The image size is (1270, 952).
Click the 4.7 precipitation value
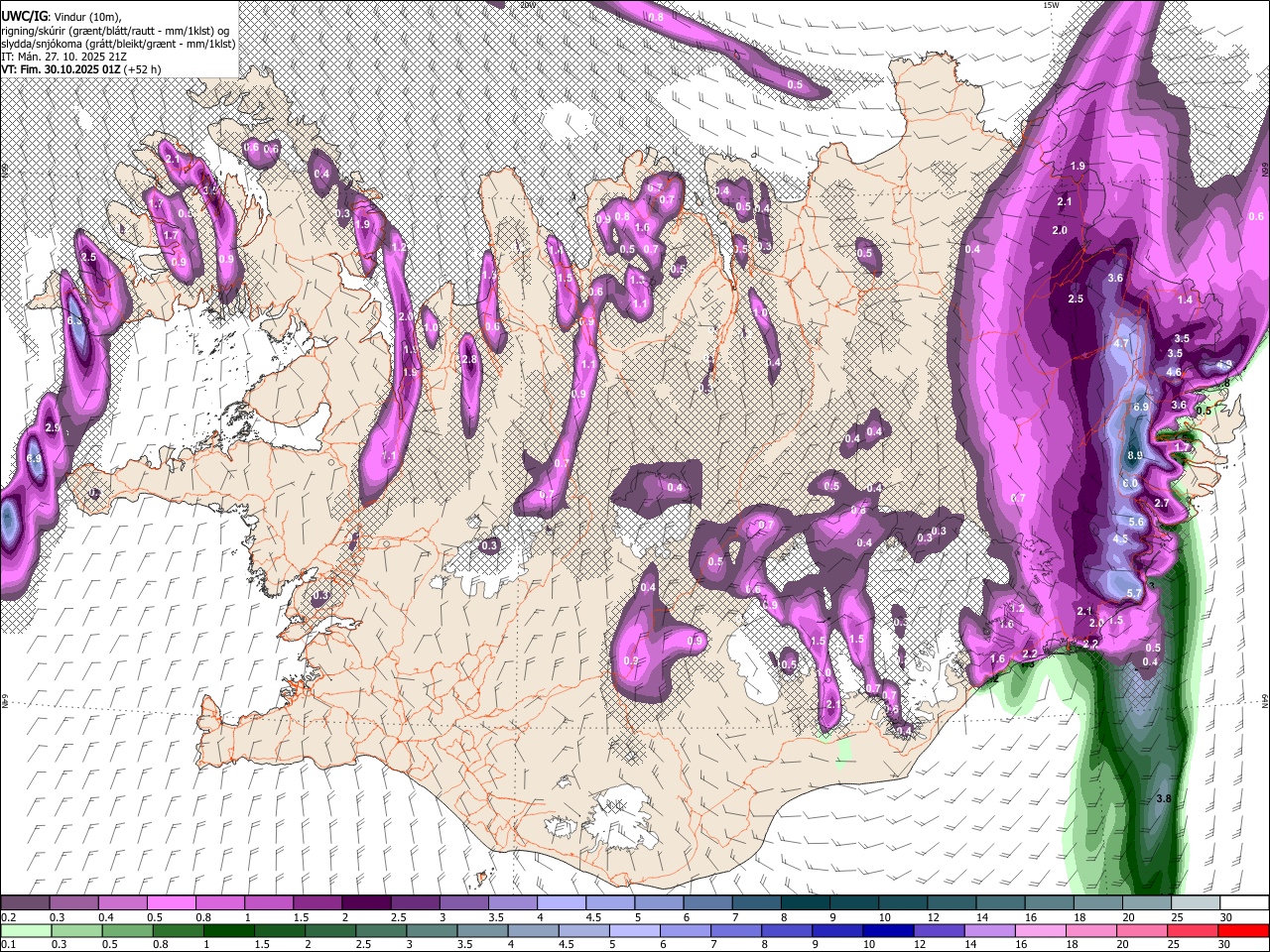(1122, 343)
